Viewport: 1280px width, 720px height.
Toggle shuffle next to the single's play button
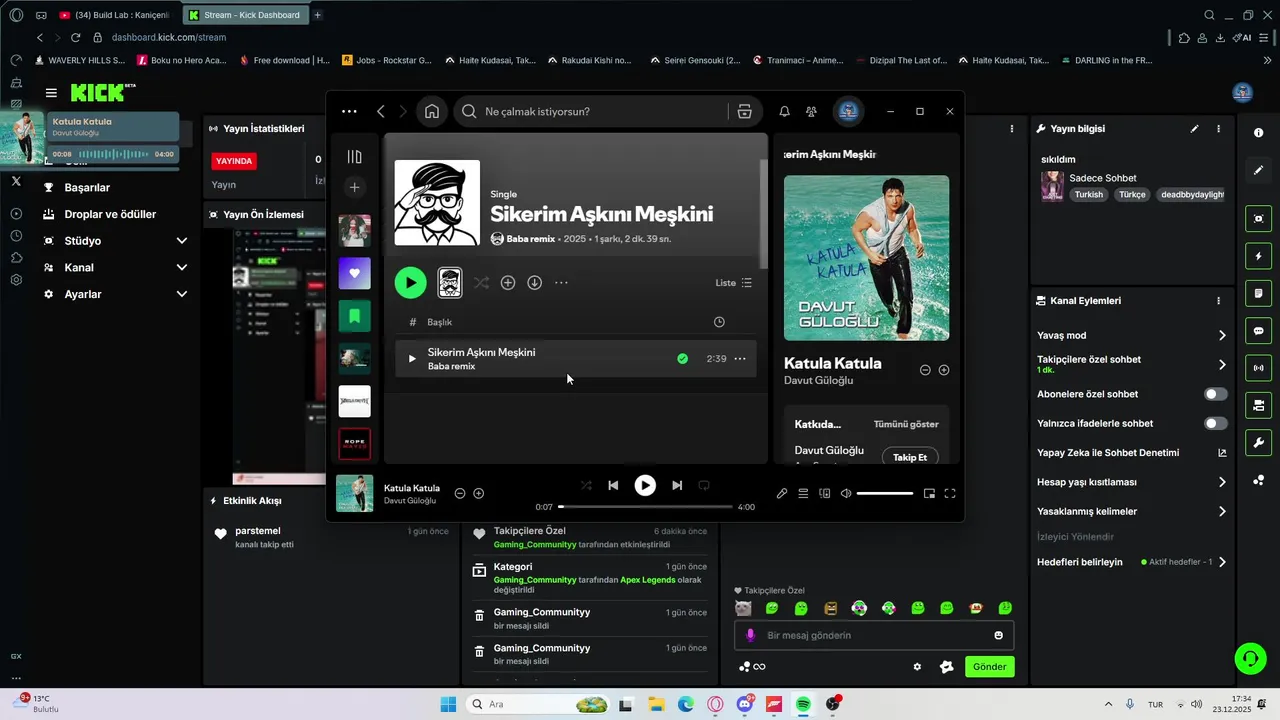[x=481, y=283]
